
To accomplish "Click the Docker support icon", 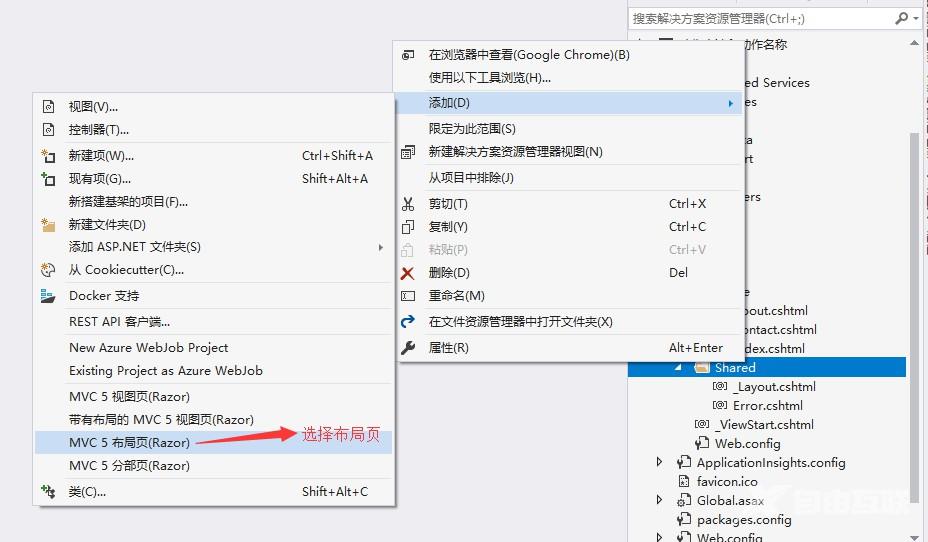I will 48,296.
